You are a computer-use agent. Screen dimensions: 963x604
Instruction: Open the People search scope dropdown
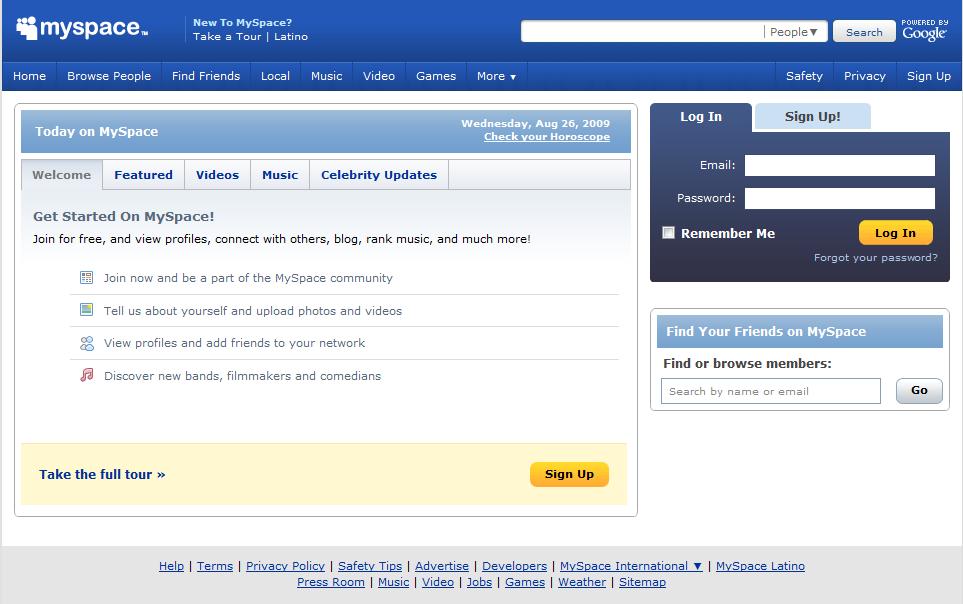[x=793, y=32]
